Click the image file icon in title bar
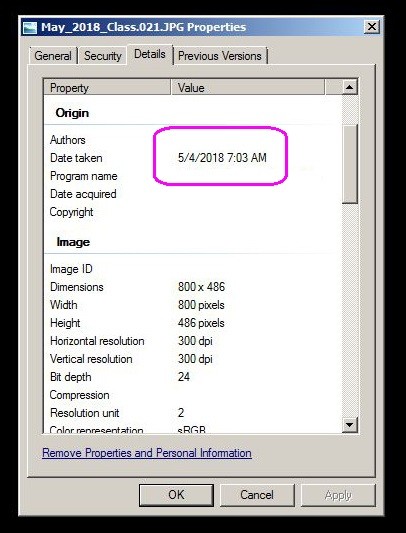 point(30,28)
